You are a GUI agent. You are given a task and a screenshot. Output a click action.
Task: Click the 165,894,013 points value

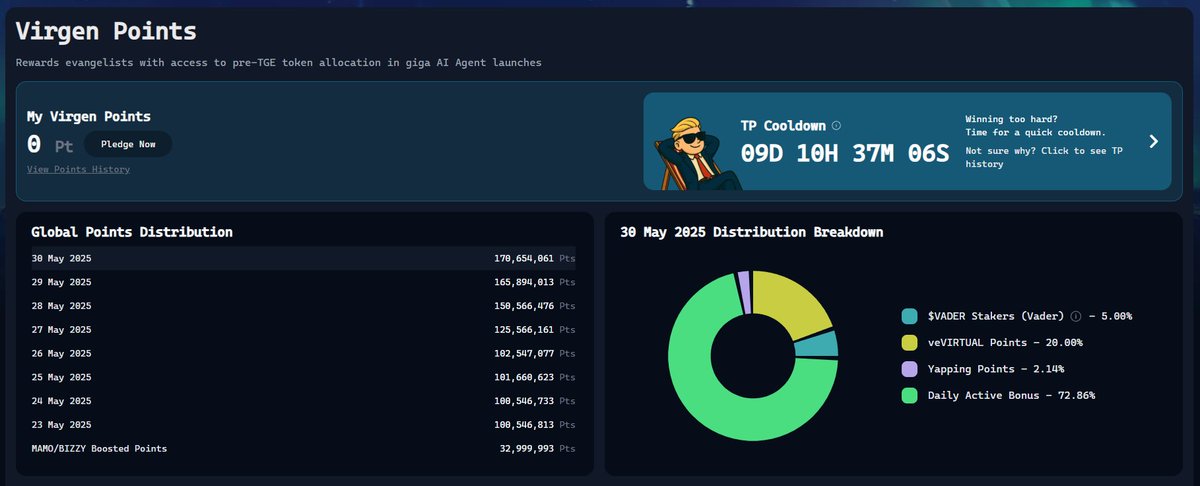[524, 282]
